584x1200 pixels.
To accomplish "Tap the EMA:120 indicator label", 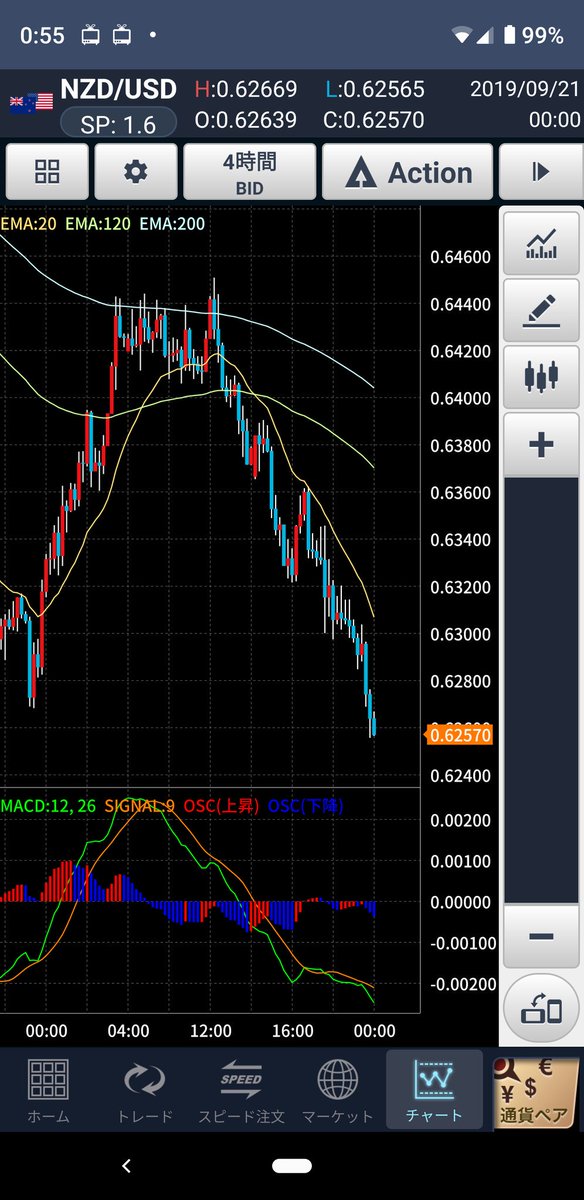I will [x=99, y=224].
